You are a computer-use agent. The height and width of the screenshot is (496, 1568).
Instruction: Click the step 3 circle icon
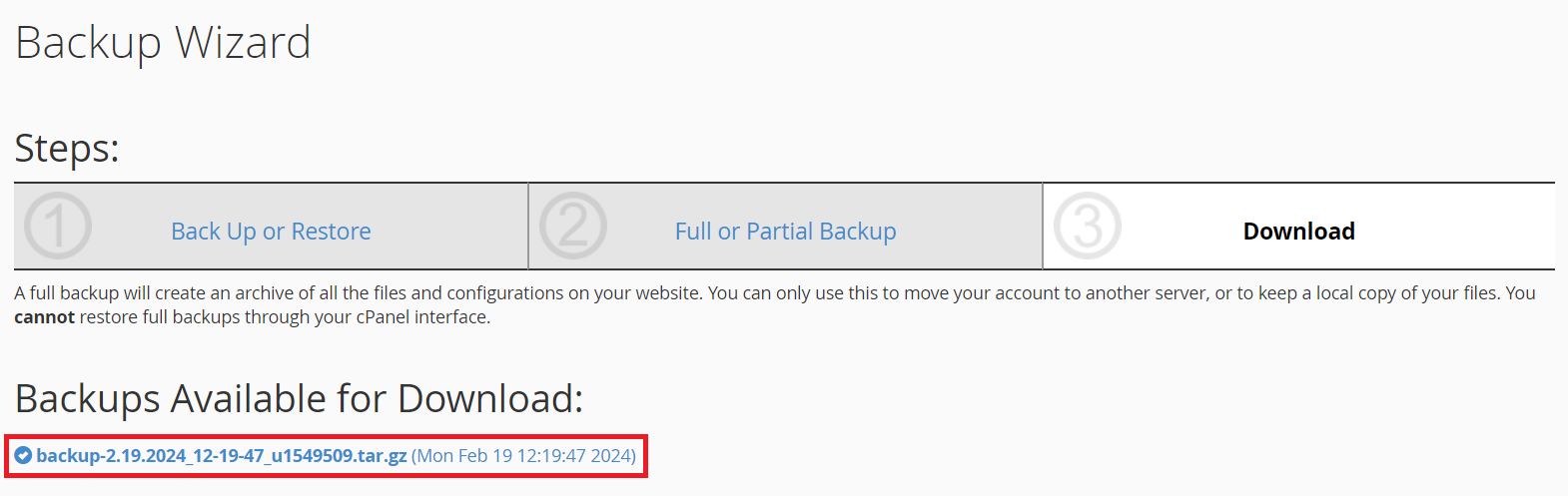pos(1088,227)
